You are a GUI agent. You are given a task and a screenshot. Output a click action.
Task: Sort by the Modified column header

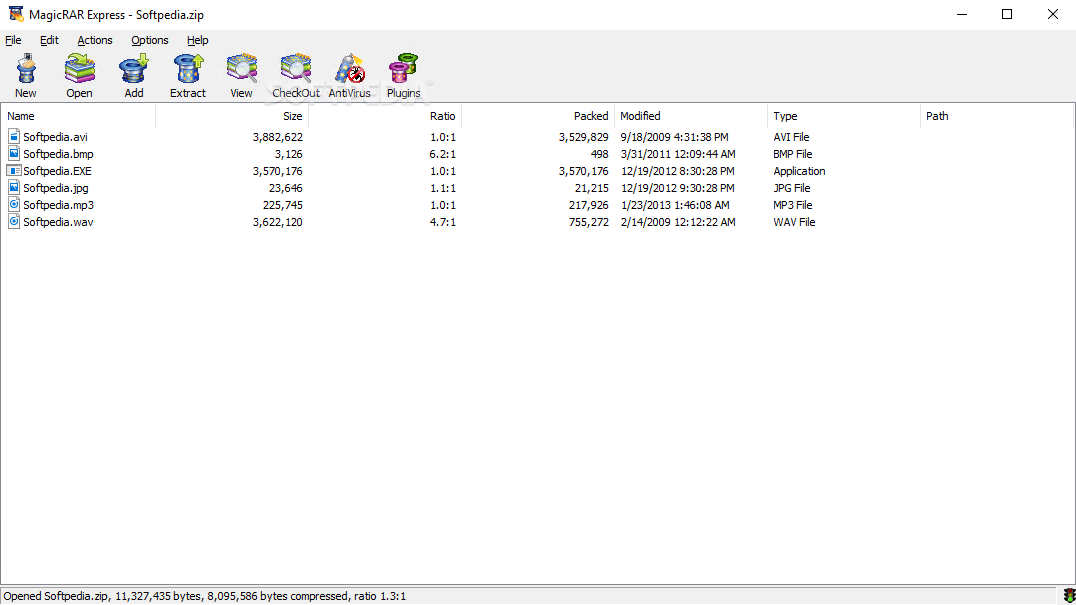pos(691,116)
